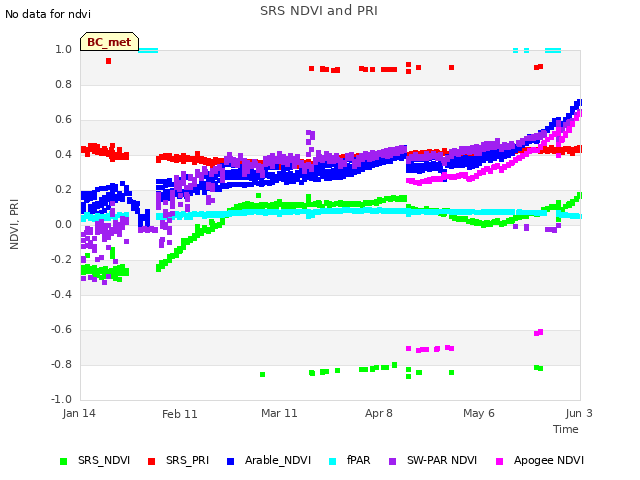
Task: Click the 'No data for ndvi' message
Action: pyautogui.click(x=48, y=14)
